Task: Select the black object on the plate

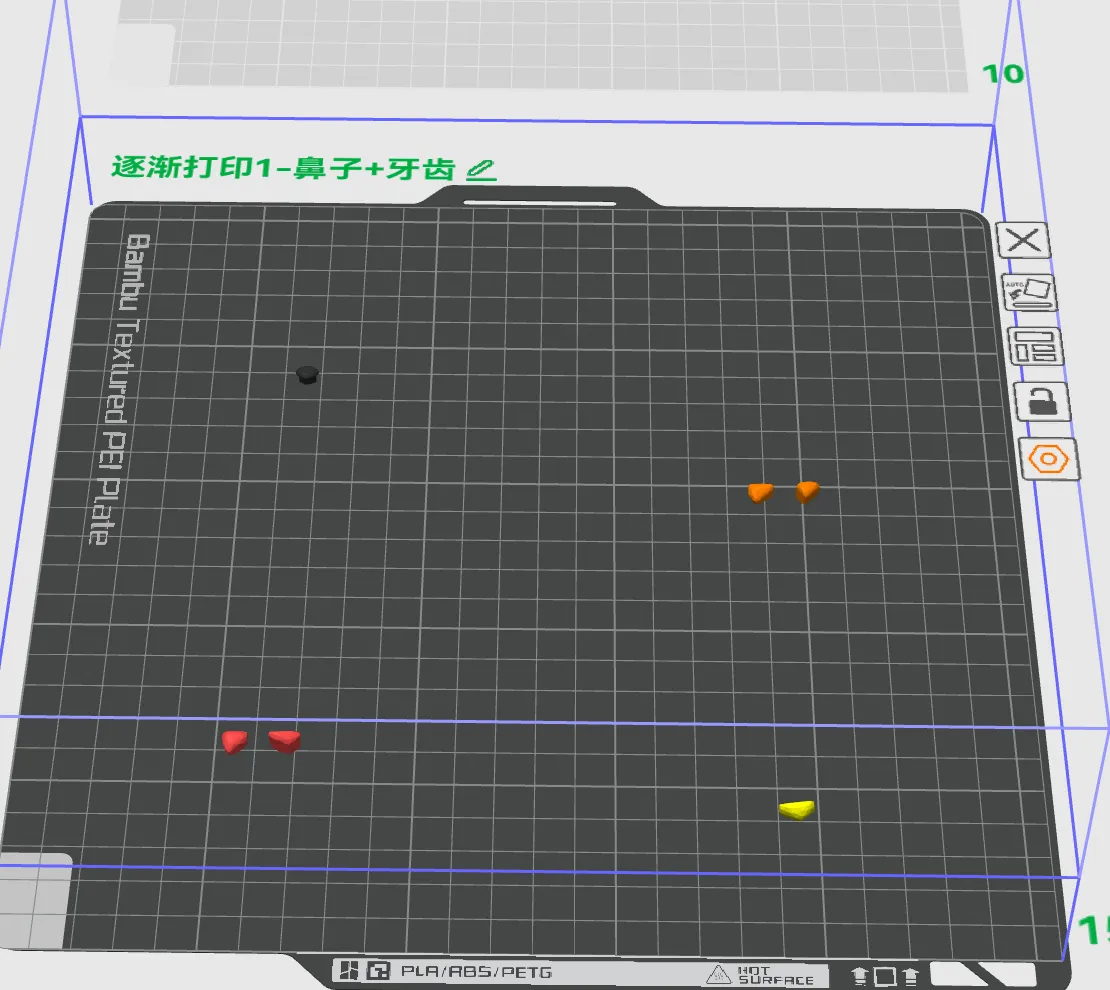Action: coord(308,375)
